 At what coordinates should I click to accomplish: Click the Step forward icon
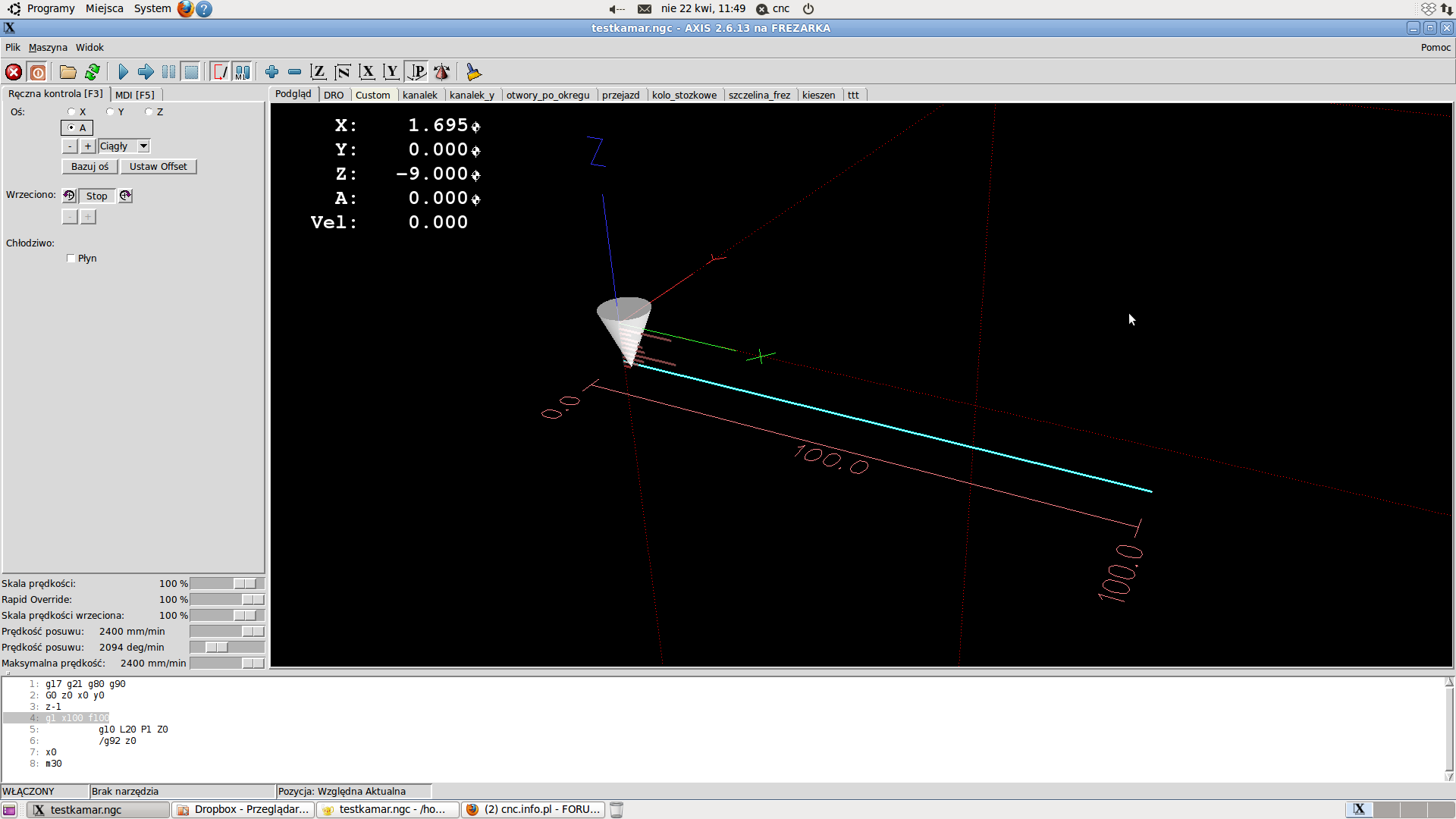tap(145, 71)
